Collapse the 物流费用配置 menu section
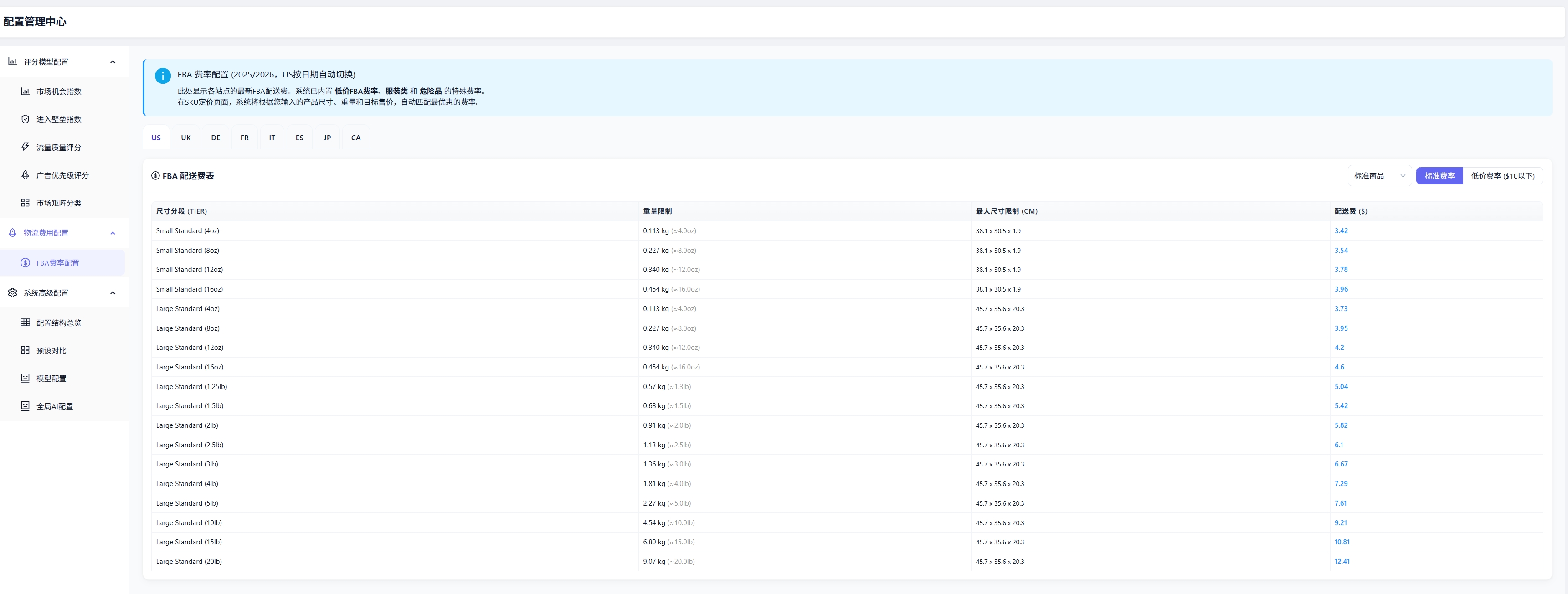The image size is (1568, 594). (x=113, y=233)
